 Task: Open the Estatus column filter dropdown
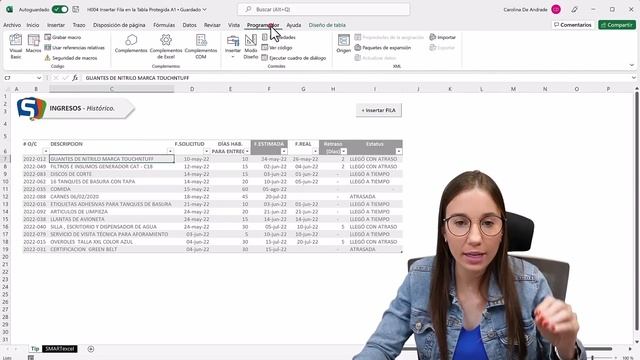pos(398,151)
